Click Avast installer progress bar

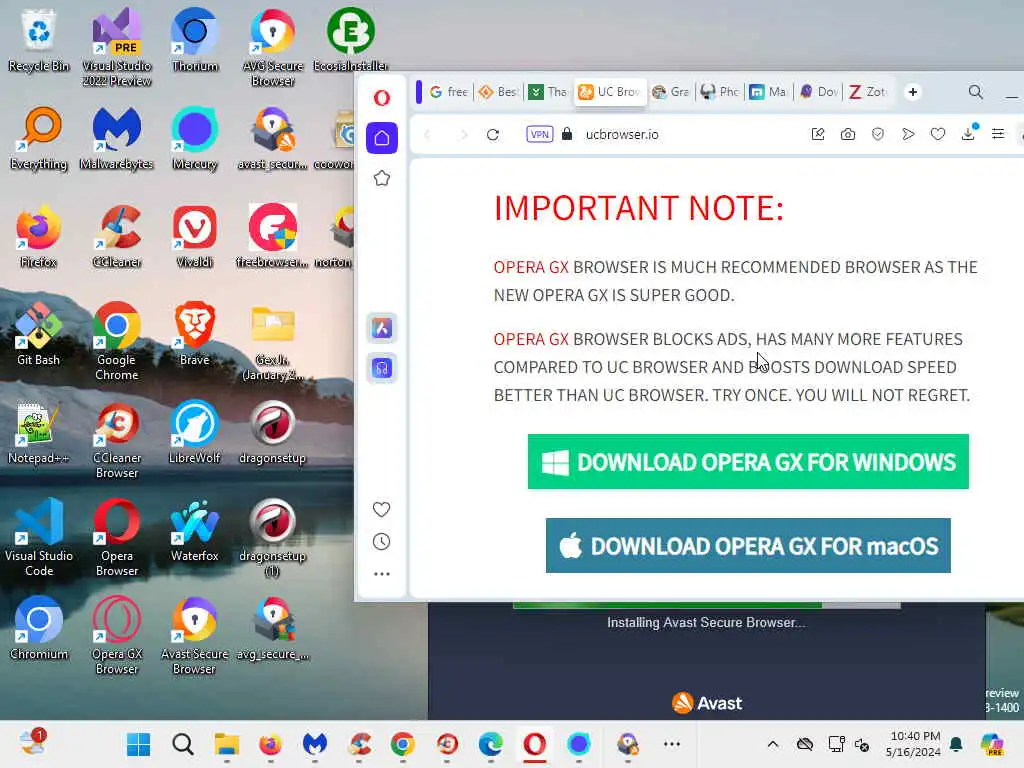pos(707,605)
